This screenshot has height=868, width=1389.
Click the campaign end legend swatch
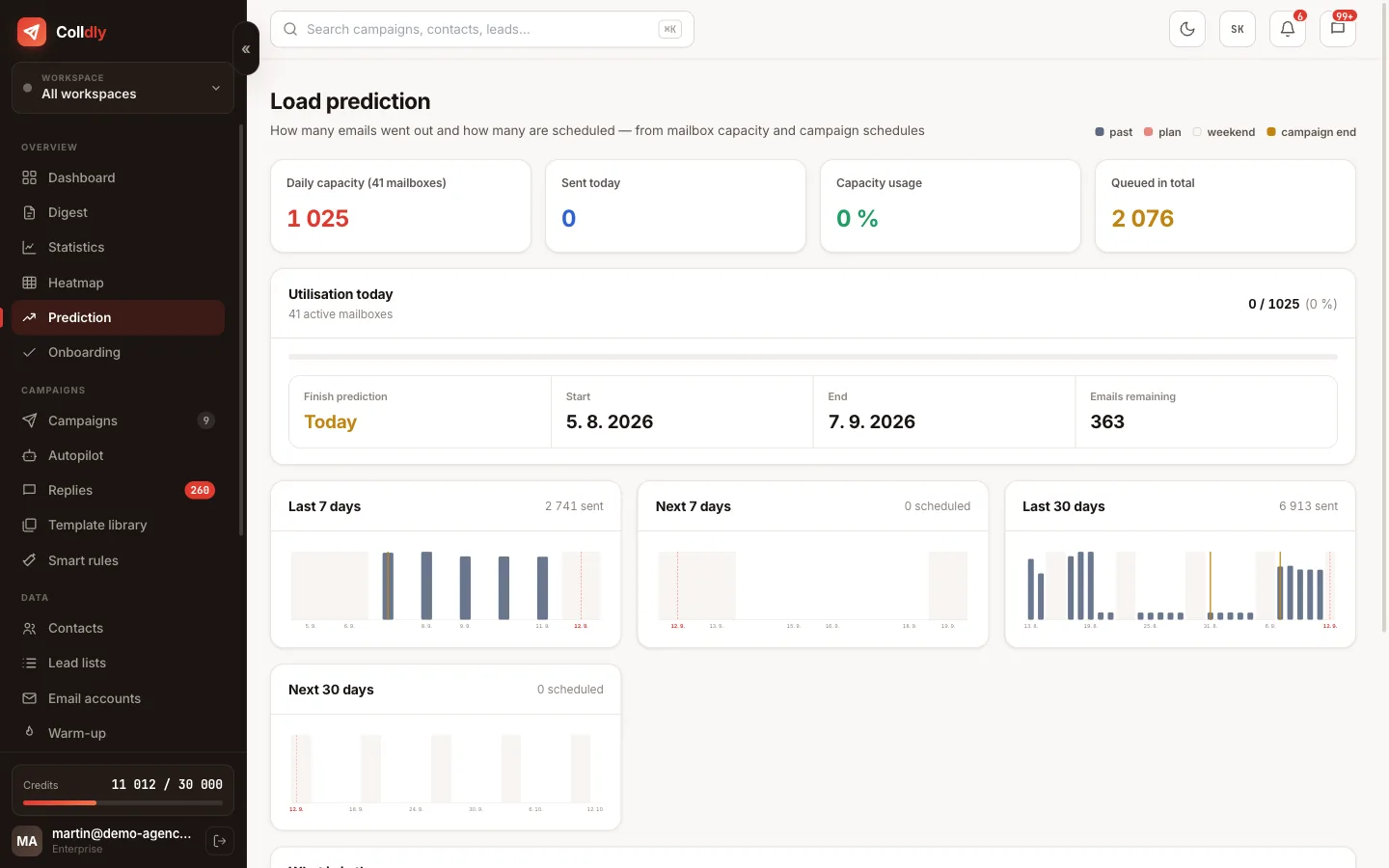pyautogui.click(x=1271, y=132)
